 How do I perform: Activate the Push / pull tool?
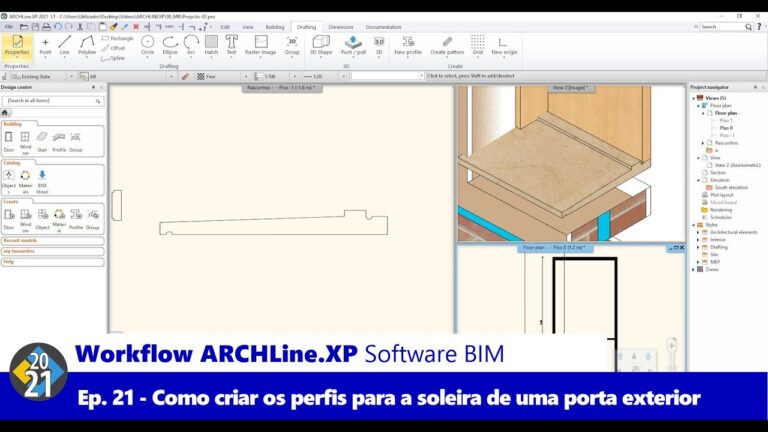point(353,46)
